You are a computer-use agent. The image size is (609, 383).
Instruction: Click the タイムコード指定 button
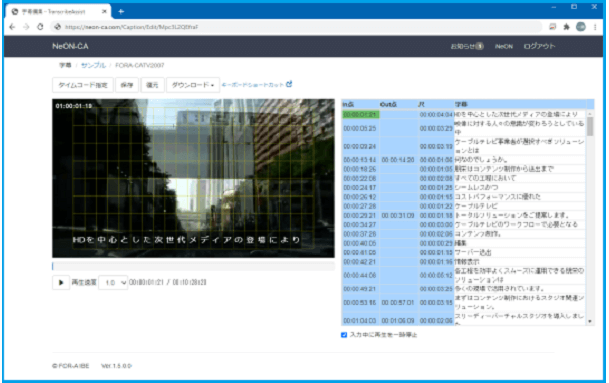point(83,85)
